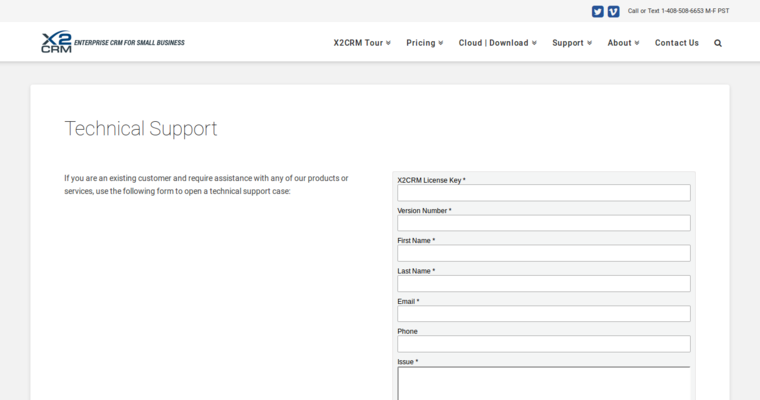Click the phone number text in header
The image size is (760, 400).
pyautogui.click(x=678, y=11)
